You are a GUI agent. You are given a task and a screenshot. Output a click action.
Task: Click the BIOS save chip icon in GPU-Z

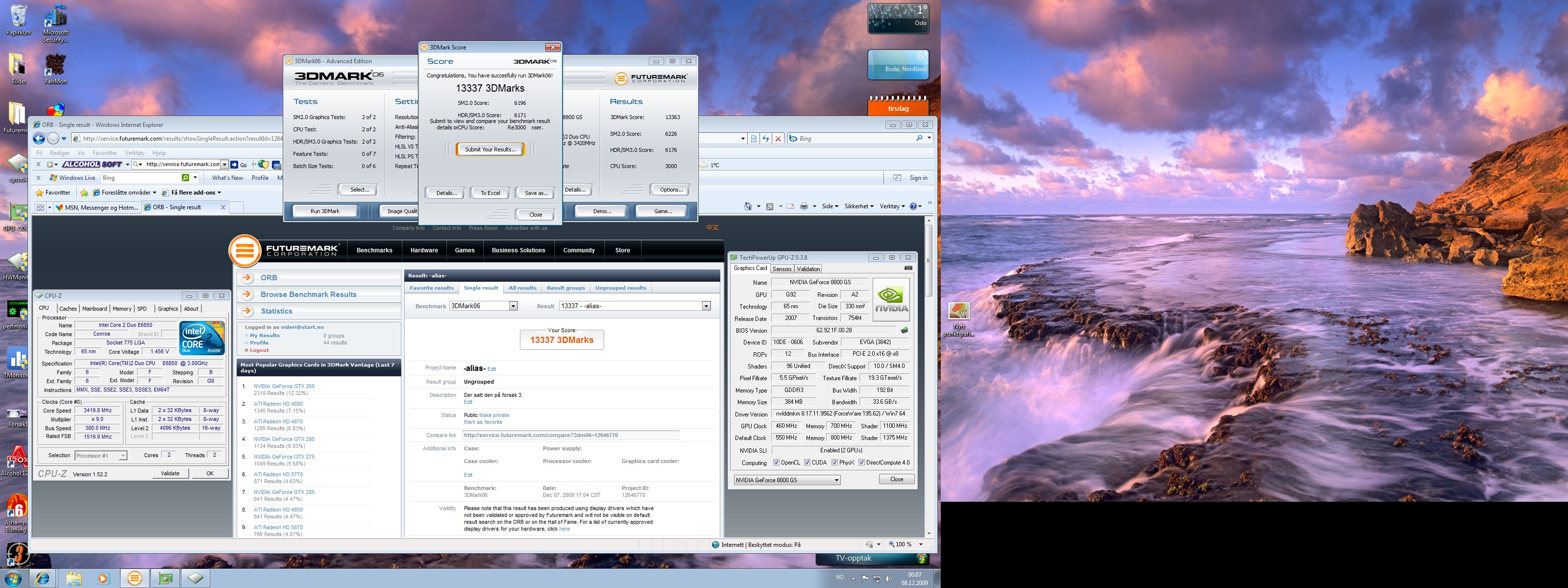coord(905,330)
